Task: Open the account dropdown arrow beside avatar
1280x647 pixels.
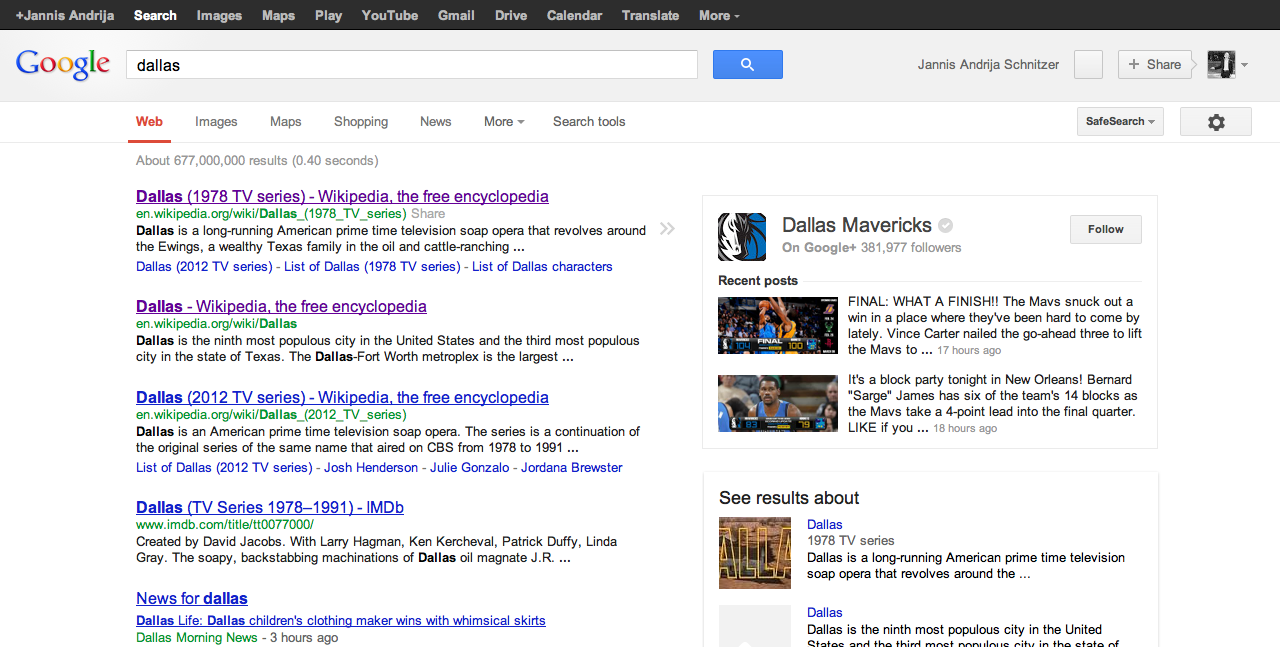Action: (1244, 65)
